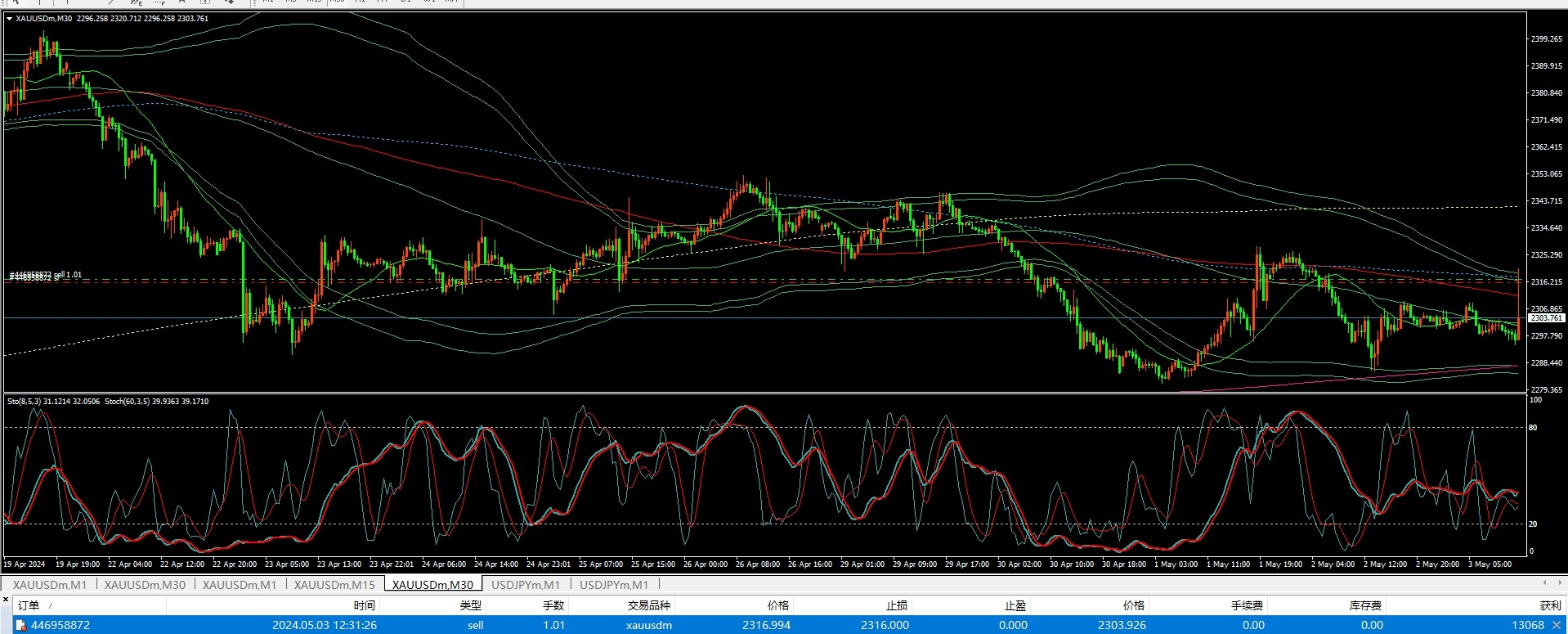Close the terminal panel with the small x
This screenshot has height=634, width=1568.
click(x=6, y=600)
